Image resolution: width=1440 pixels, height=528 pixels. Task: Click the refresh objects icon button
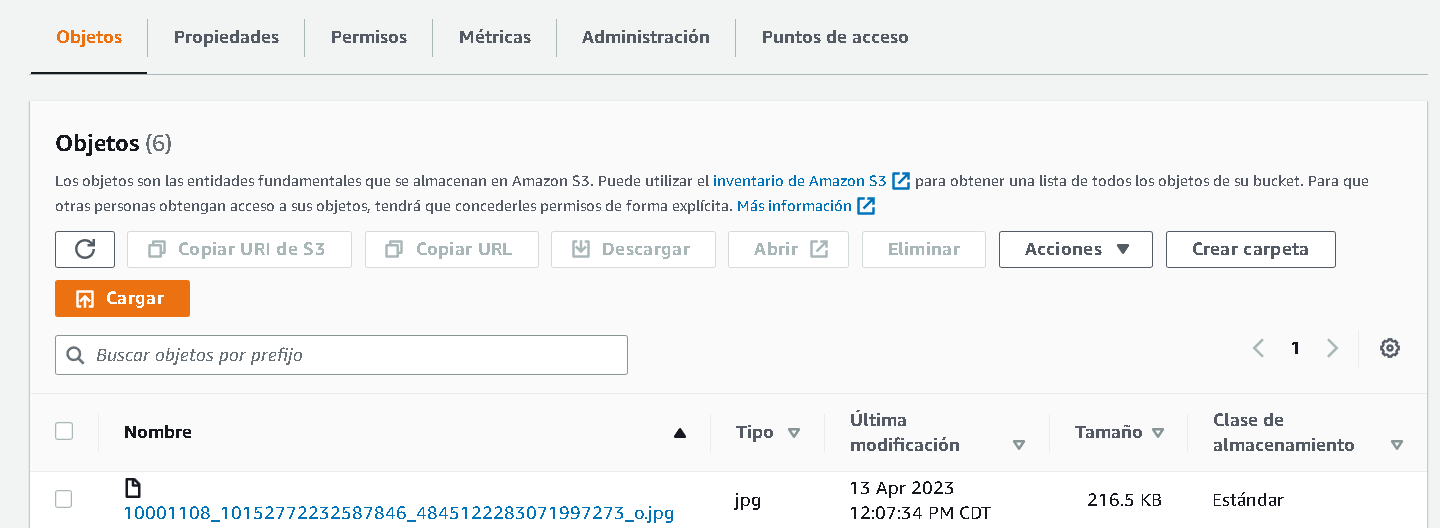(x=85, y=249)
